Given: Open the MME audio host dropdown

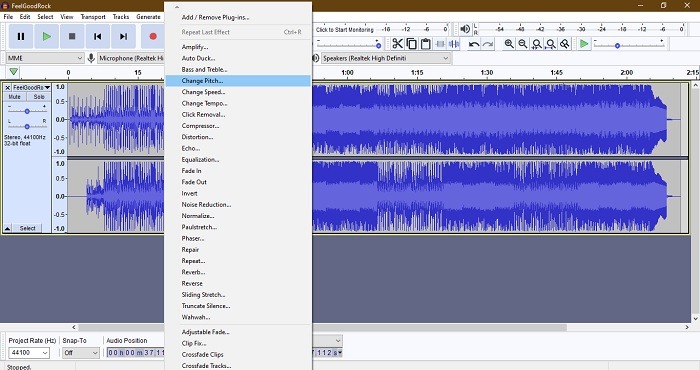Looking at the screenshot, I should 45,58.
